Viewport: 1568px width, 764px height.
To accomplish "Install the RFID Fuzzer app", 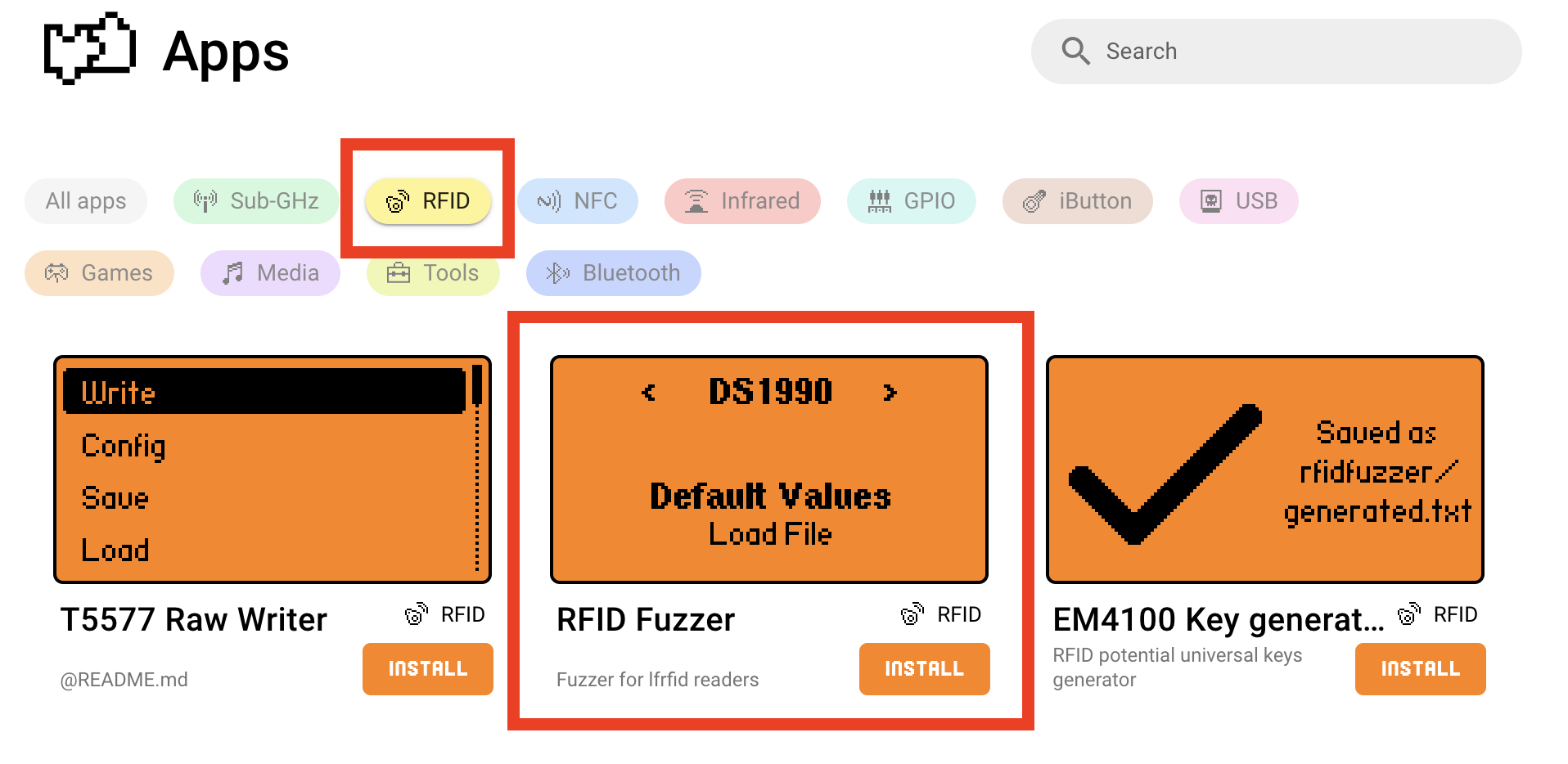I will 924,668.
